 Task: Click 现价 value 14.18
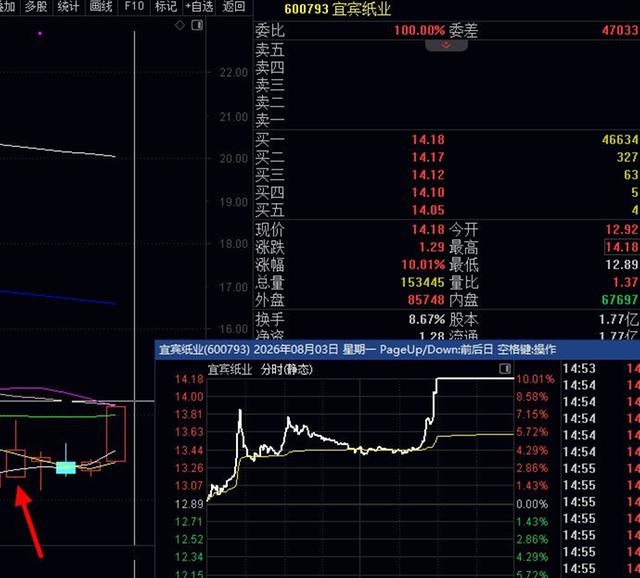428,230
